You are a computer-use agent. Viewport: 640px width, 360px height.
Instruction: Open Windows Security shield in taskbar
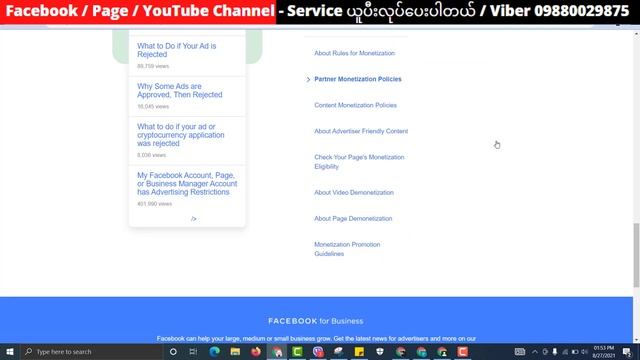coord(380,352)
